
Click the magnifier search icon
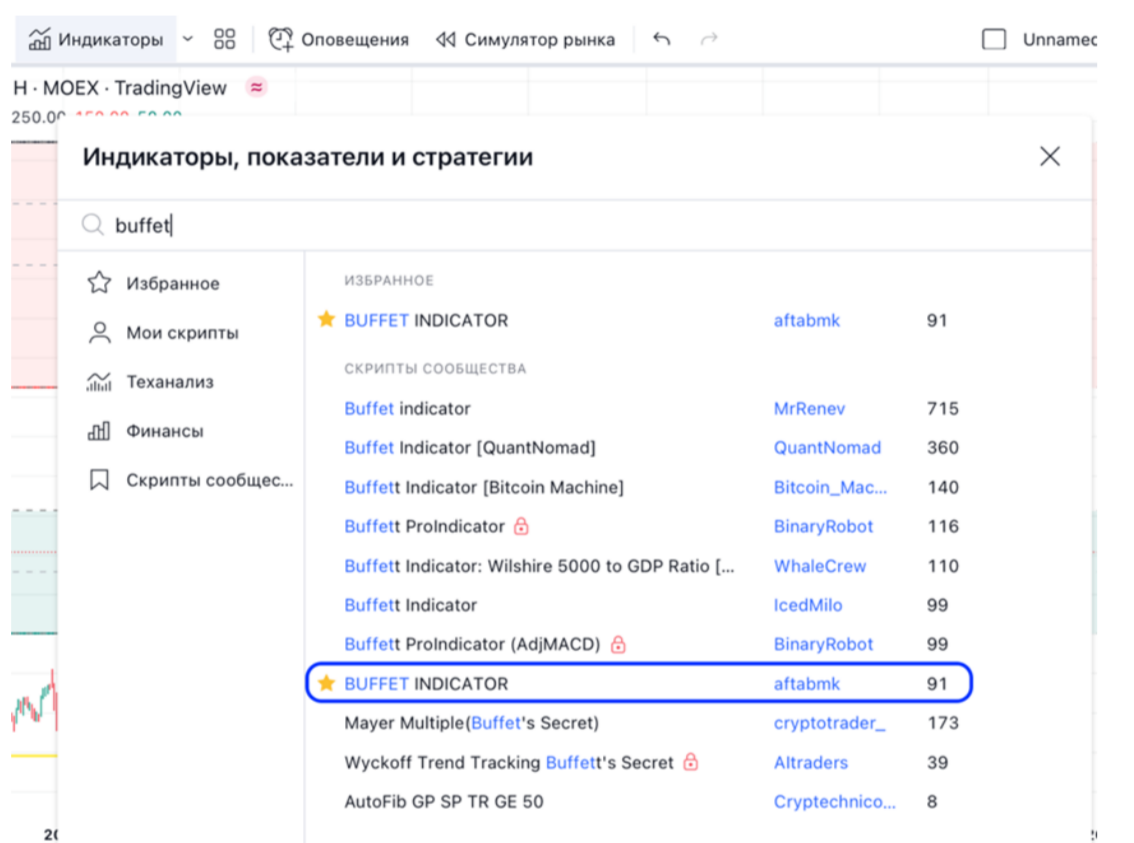93,225
